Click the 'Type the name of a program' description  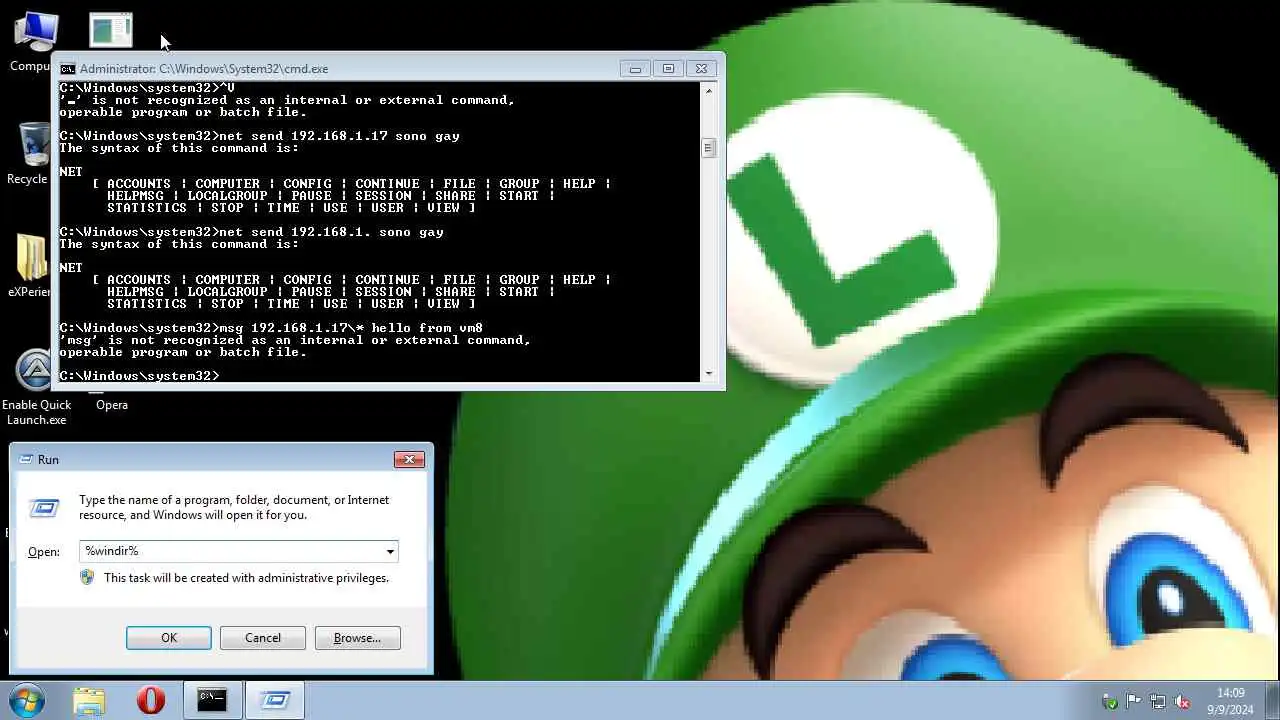pos(234,508)
